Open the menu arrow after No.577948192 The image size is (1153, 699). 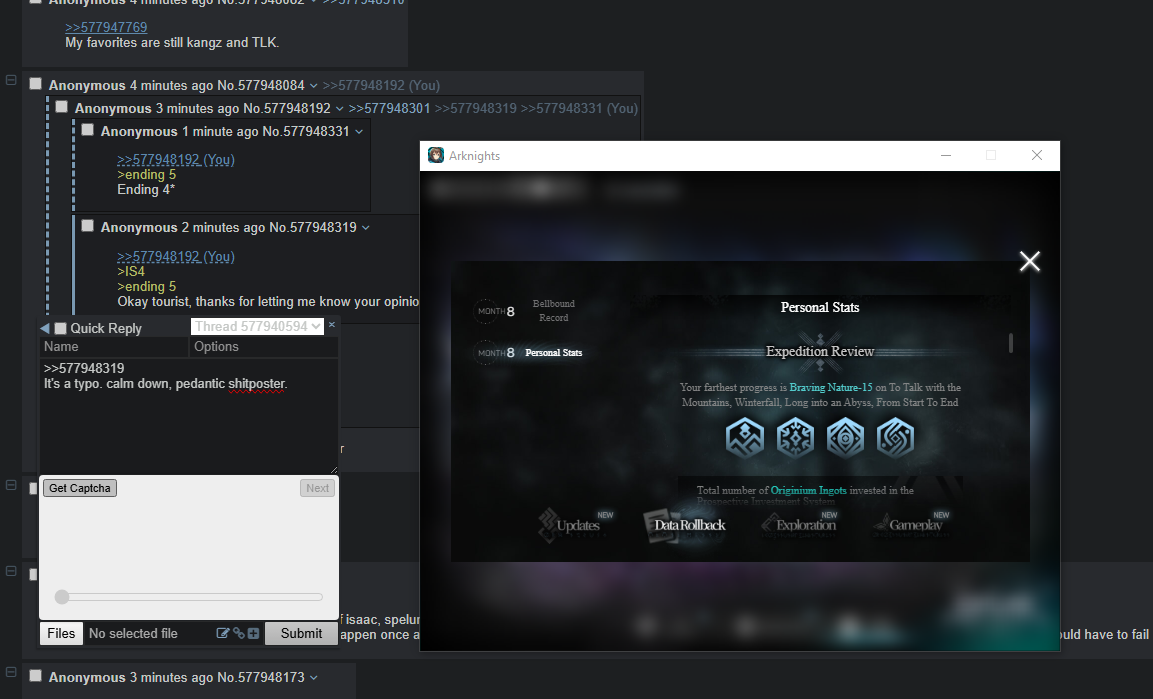tap(340, 109)
